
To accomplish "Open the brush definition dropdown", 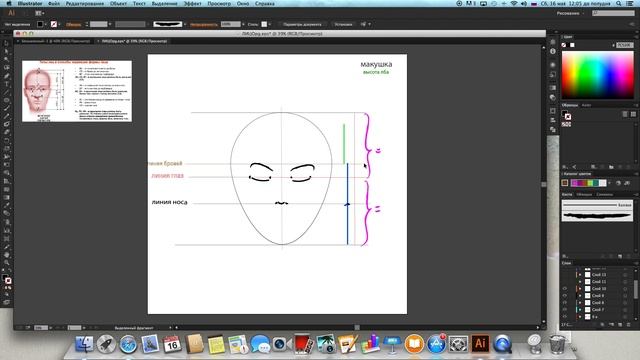I will [185, 24].
